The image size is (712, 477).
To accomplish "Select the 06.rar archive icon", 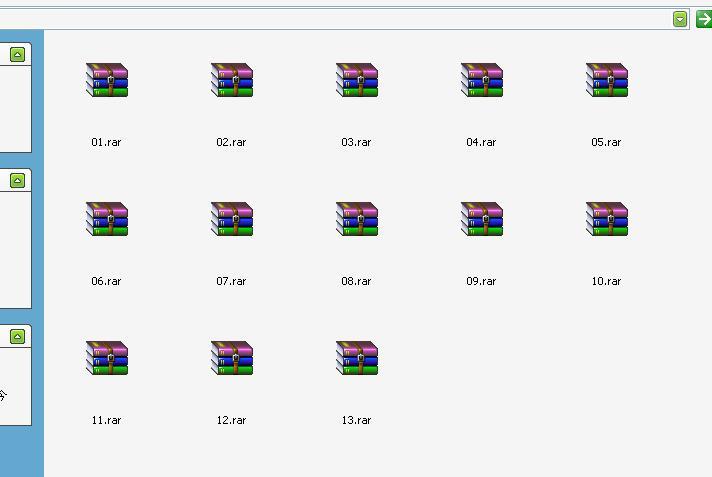I will 107,219.
